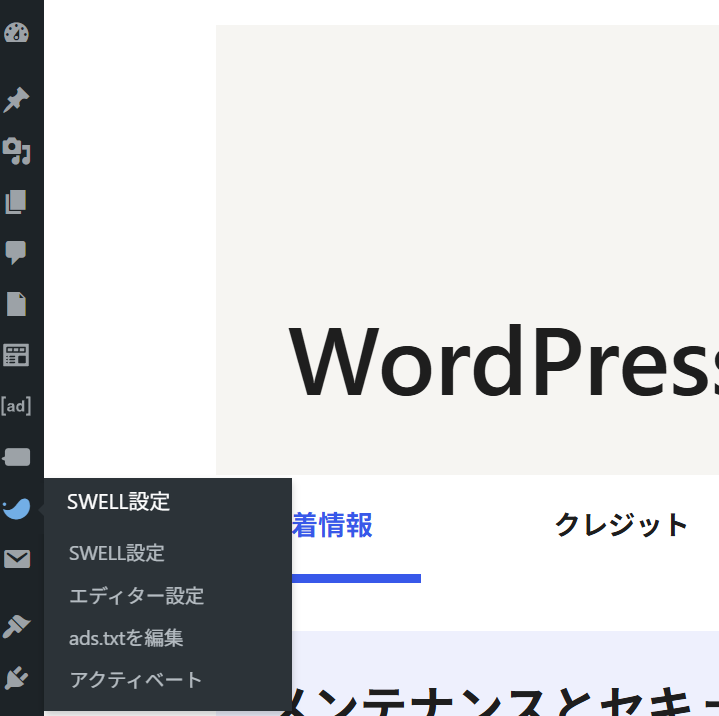The height and width of the screenshot is (716, 719).
Task: Open エディター設定 submenu item
Action: tap(137, 596)
